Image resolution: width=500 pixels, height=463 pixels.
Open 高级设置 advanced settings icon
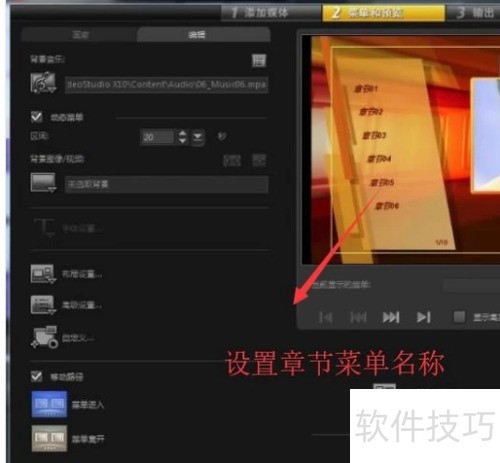43,305
